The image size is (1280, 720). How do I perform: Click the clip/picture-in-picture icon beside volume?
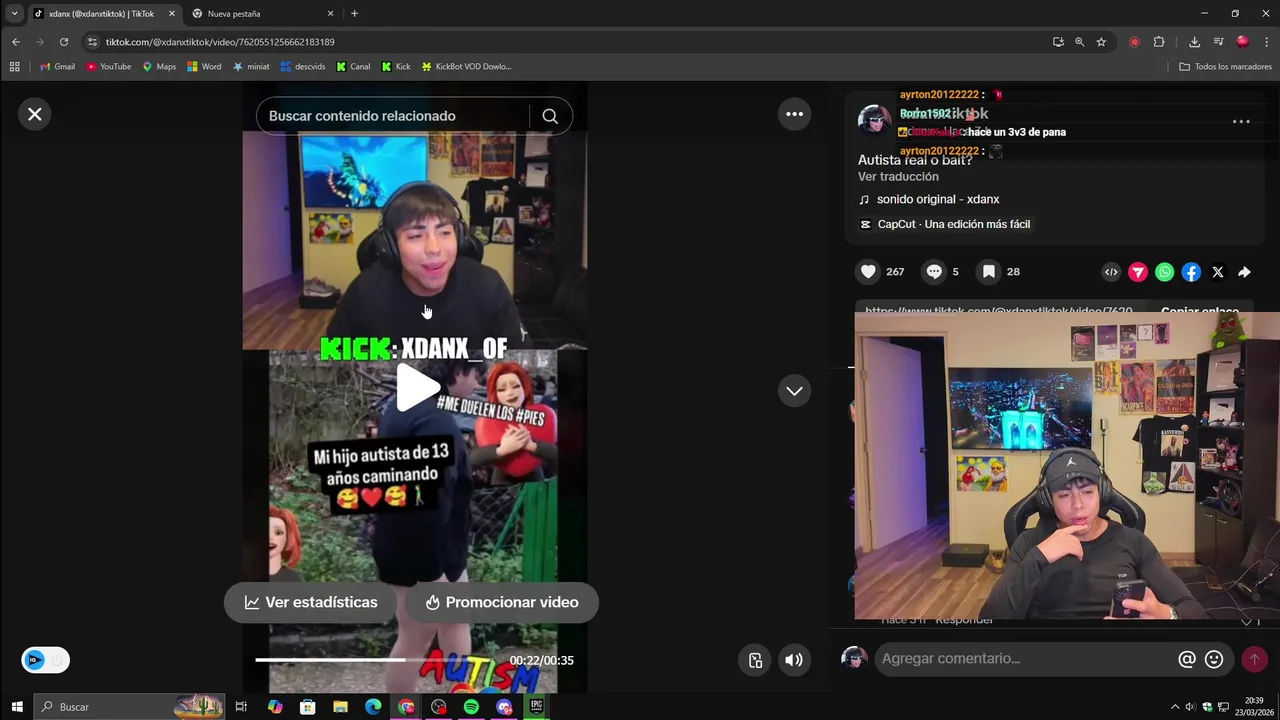(755, 660)
